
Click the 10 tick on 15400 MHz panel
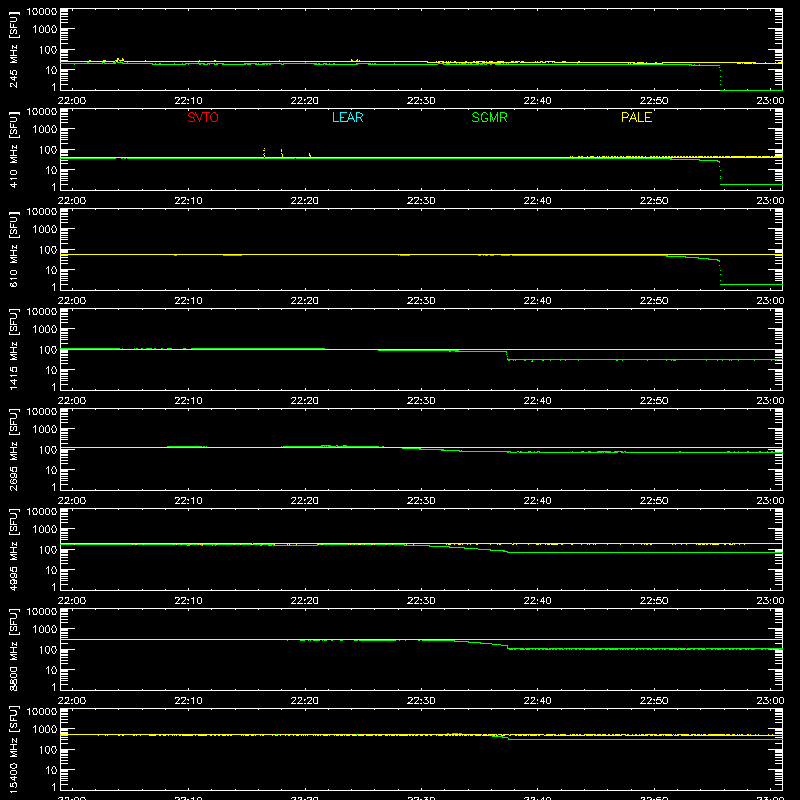pyautogui.click(x=51, y=770)
